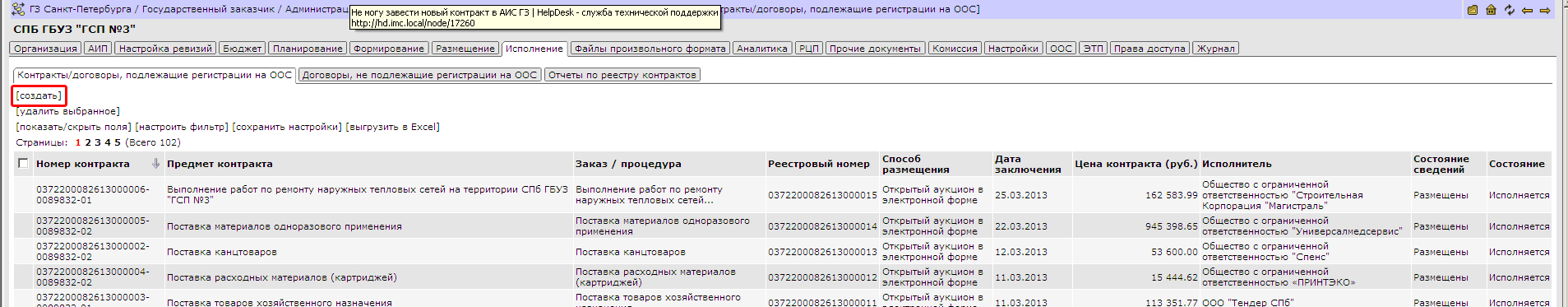Click the Предмет контракта column header
Viewport: 1568px width, 307px height.
pos(220,164)
